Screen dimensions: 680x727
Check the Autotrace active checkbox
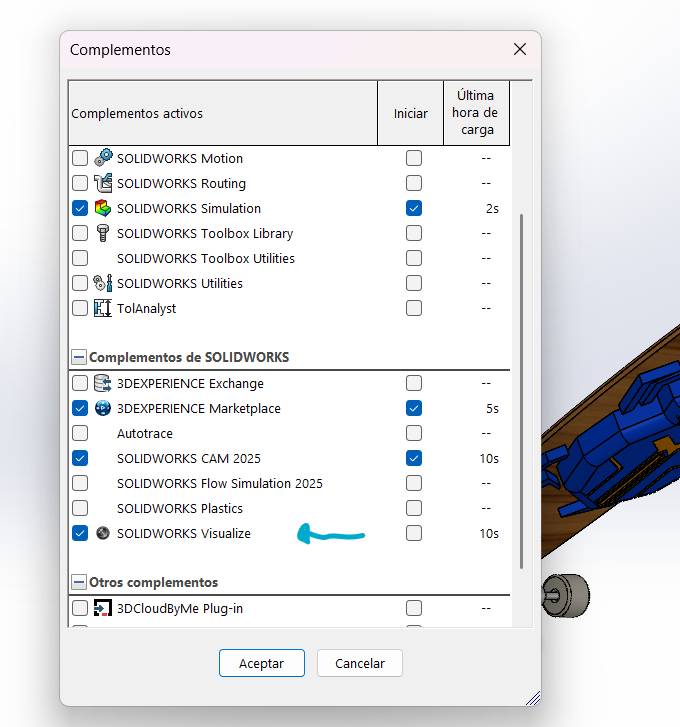pyautogui.click(x=80, y=434)
